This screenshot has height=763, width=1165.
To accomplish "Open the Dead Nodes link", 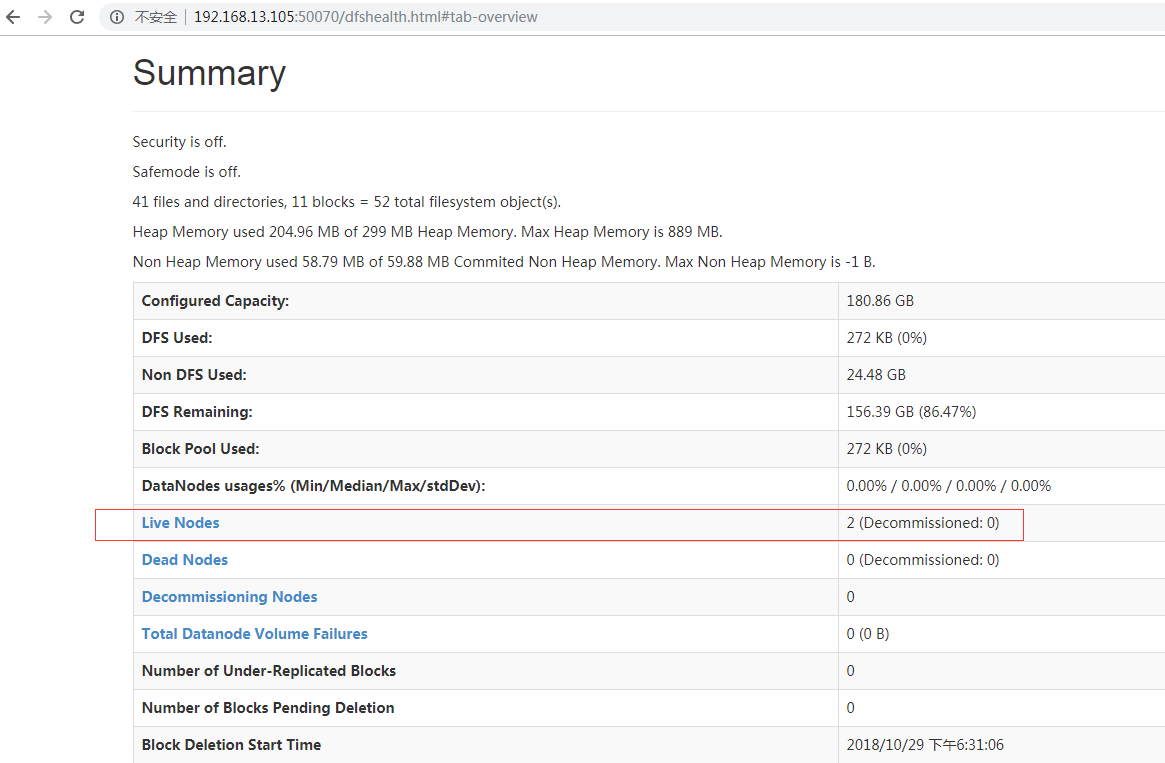I will [185, 560].
